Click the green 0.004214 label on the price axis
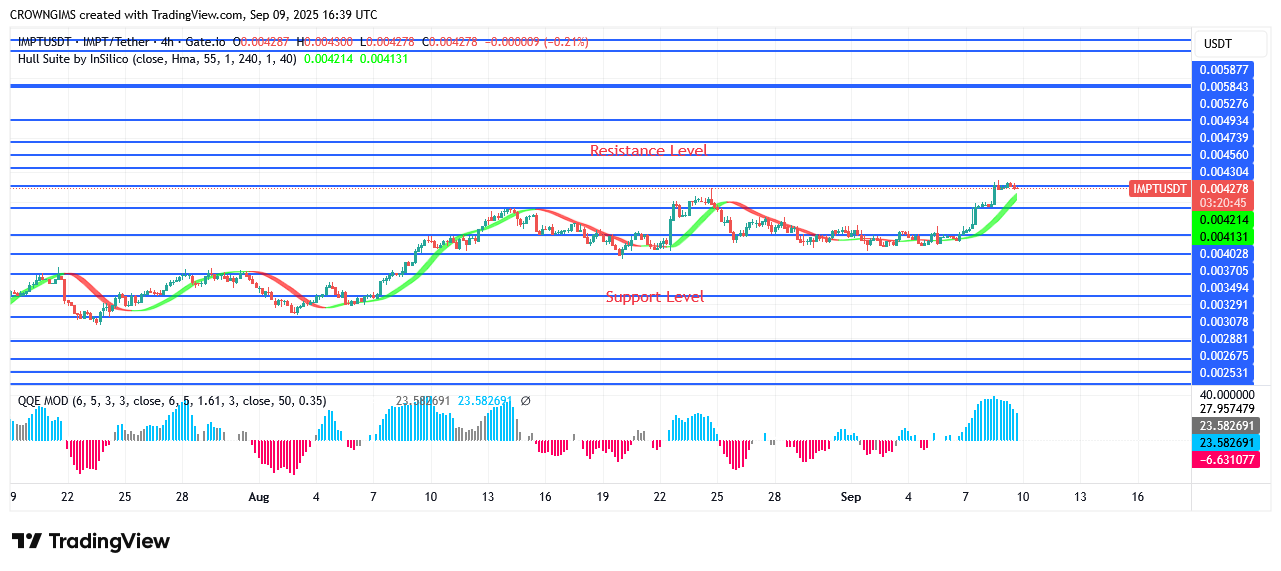This screenshot has width=1281, height=571. (x=1223, y=220)
